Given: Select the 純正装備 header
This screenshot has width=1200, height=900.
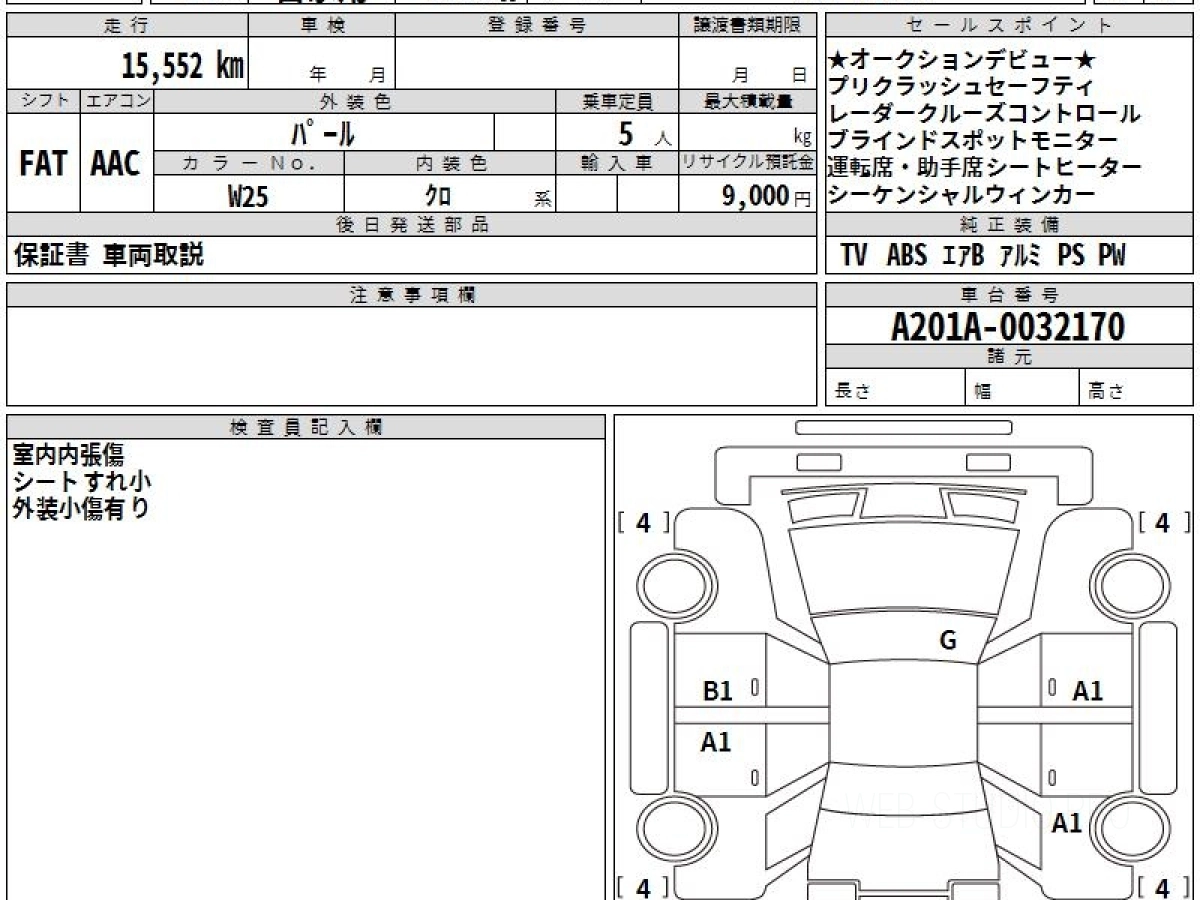Looking at the screenshot, I should [1010, 225].
